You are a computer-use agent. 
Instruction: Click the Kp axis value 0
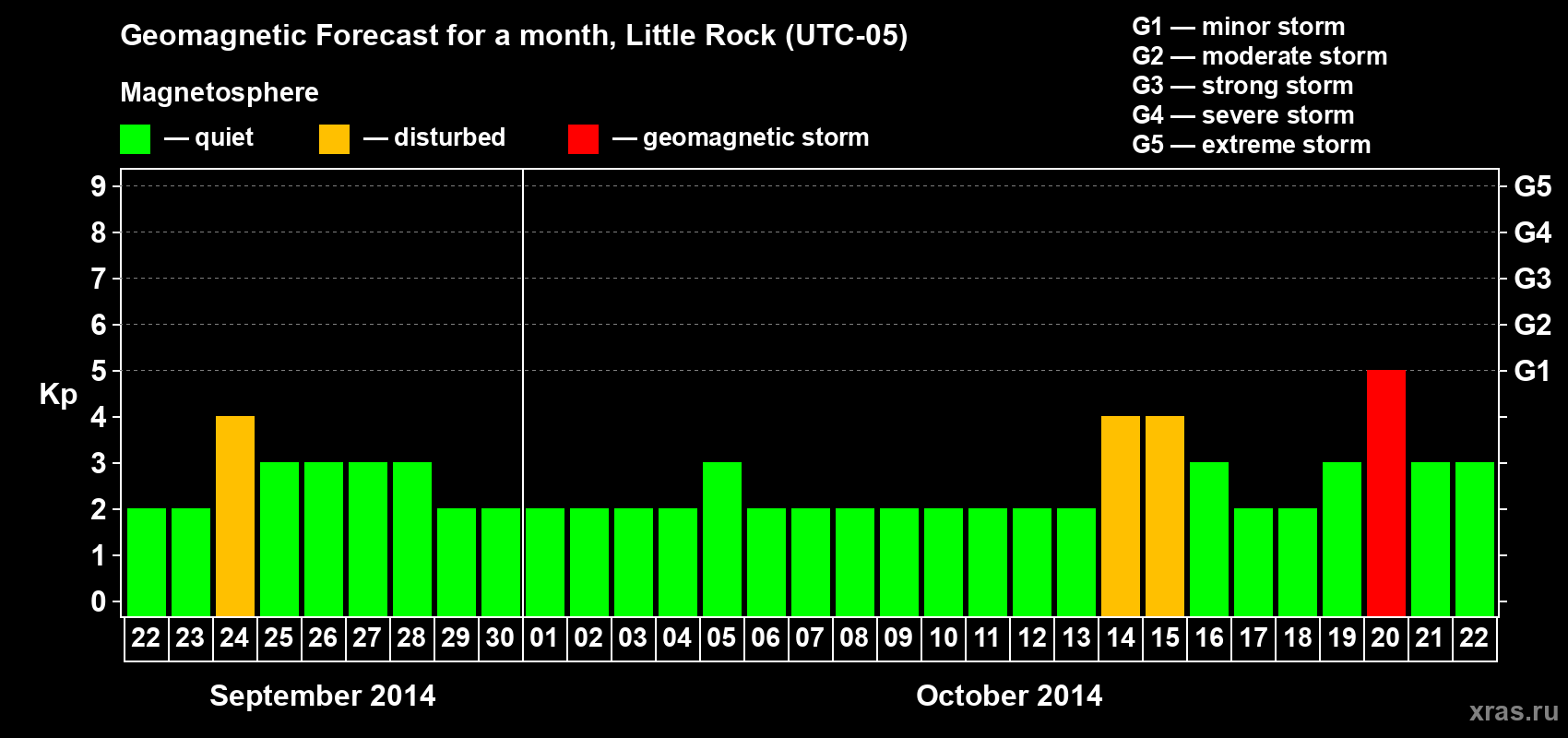coord(99,601)
